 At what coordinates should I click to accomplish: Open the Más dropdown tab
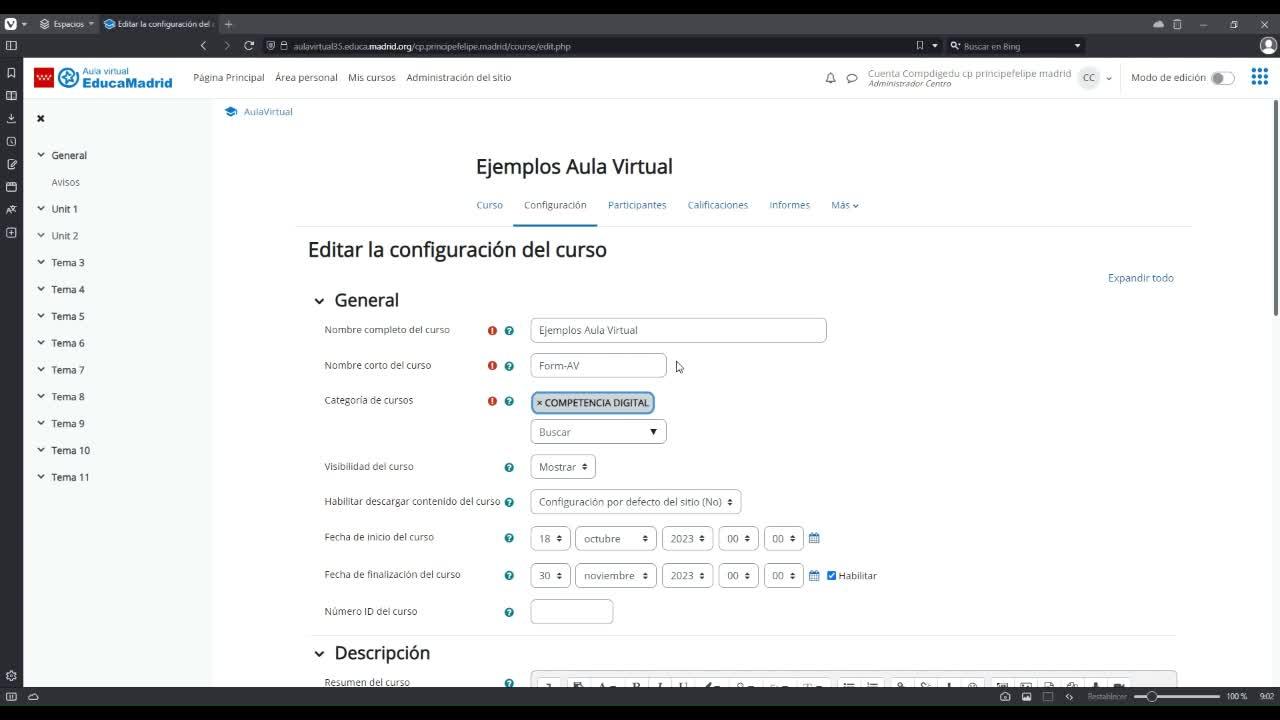(845, 205)
